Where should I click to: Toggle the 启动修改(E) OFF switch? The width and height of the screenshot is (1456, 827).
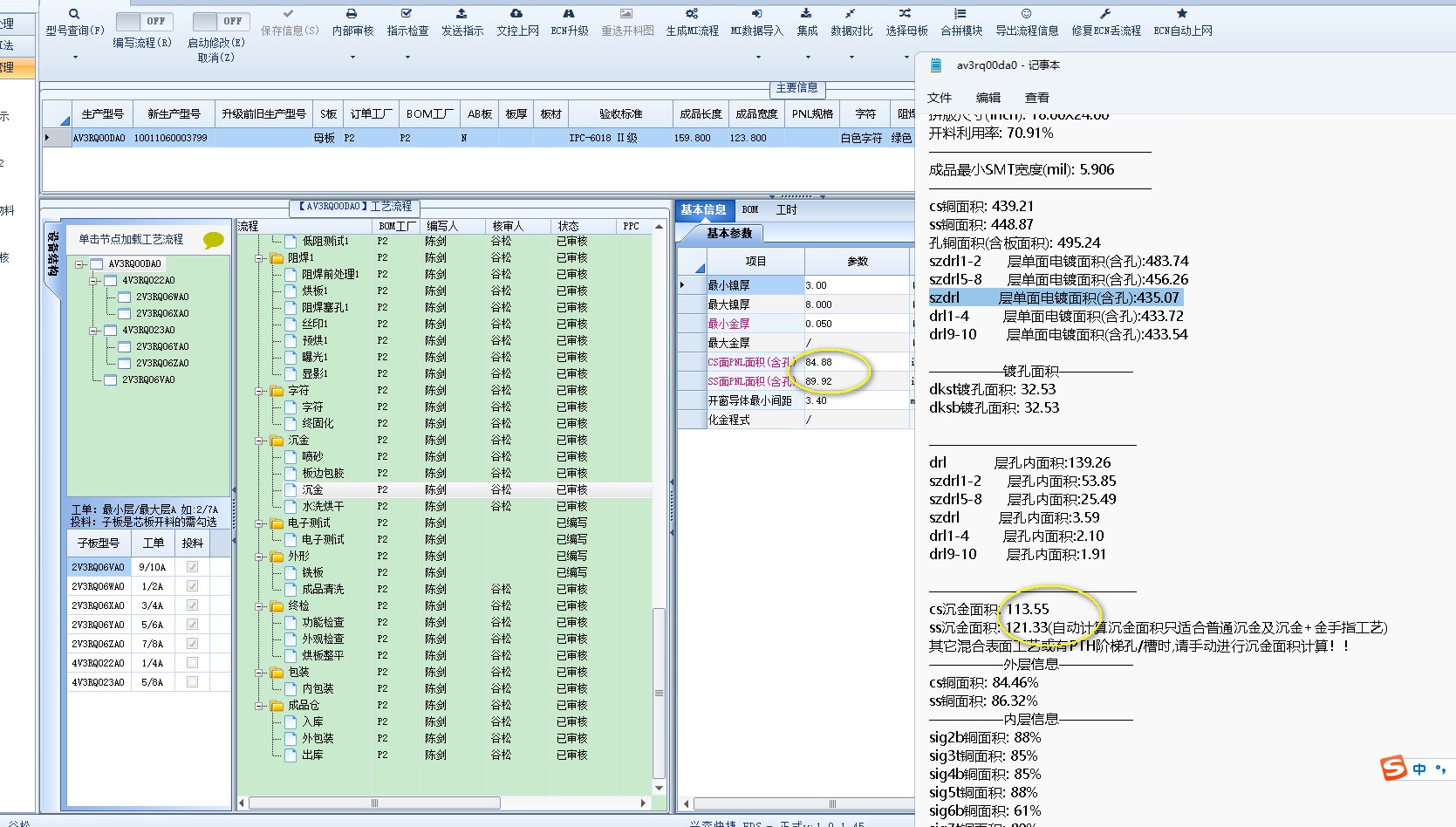coord(222,21)
